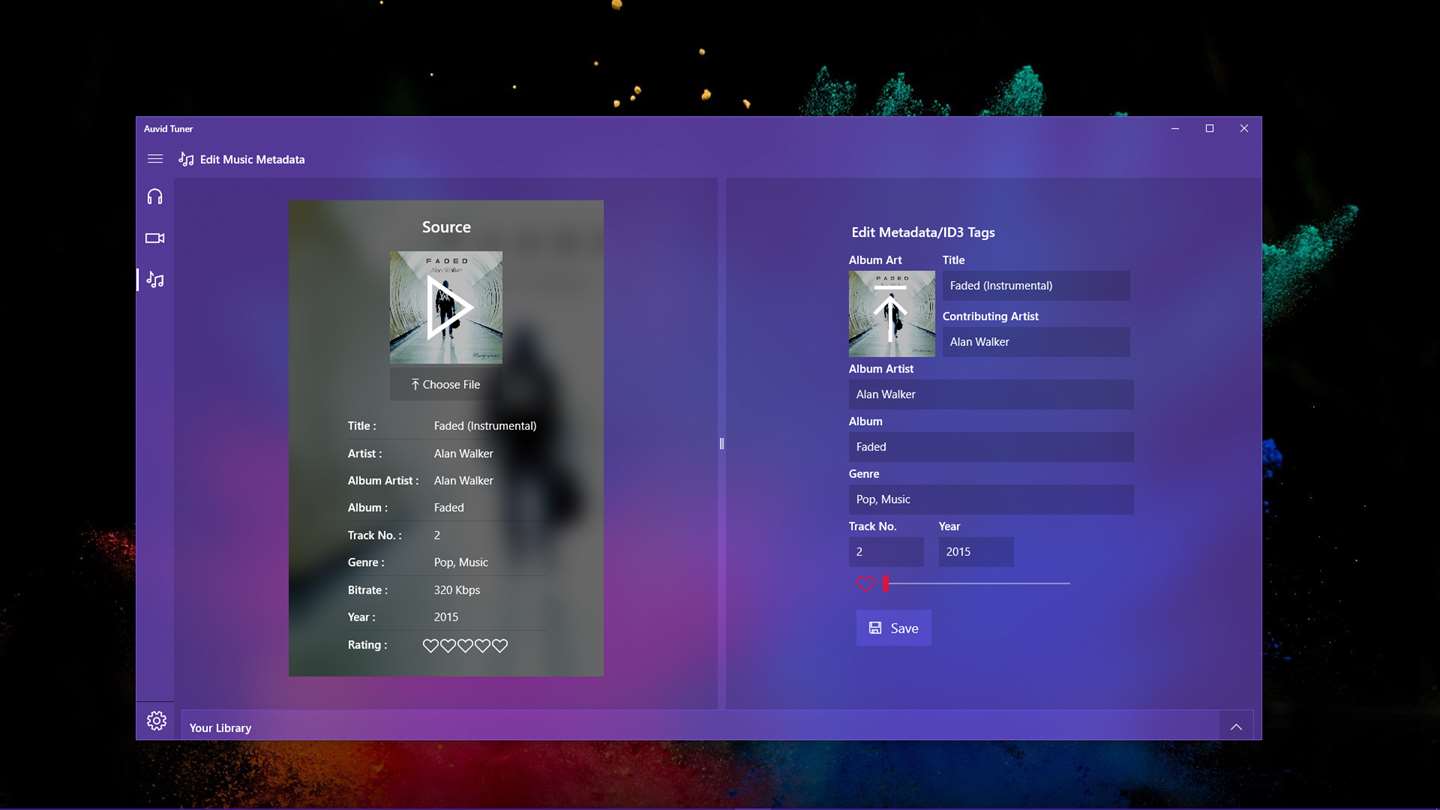1440x810 pixels.
Task: Click the Source panel heading
Action: click(446, 227)
